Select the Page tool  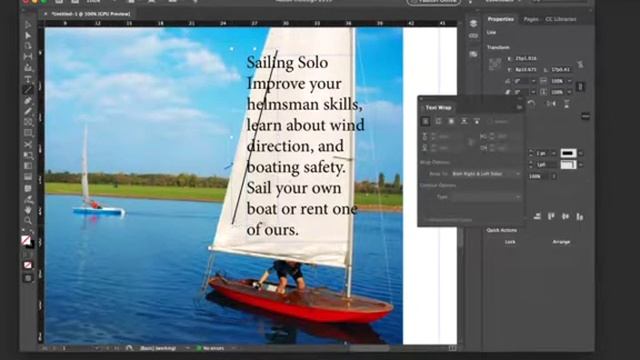point(28,47)
